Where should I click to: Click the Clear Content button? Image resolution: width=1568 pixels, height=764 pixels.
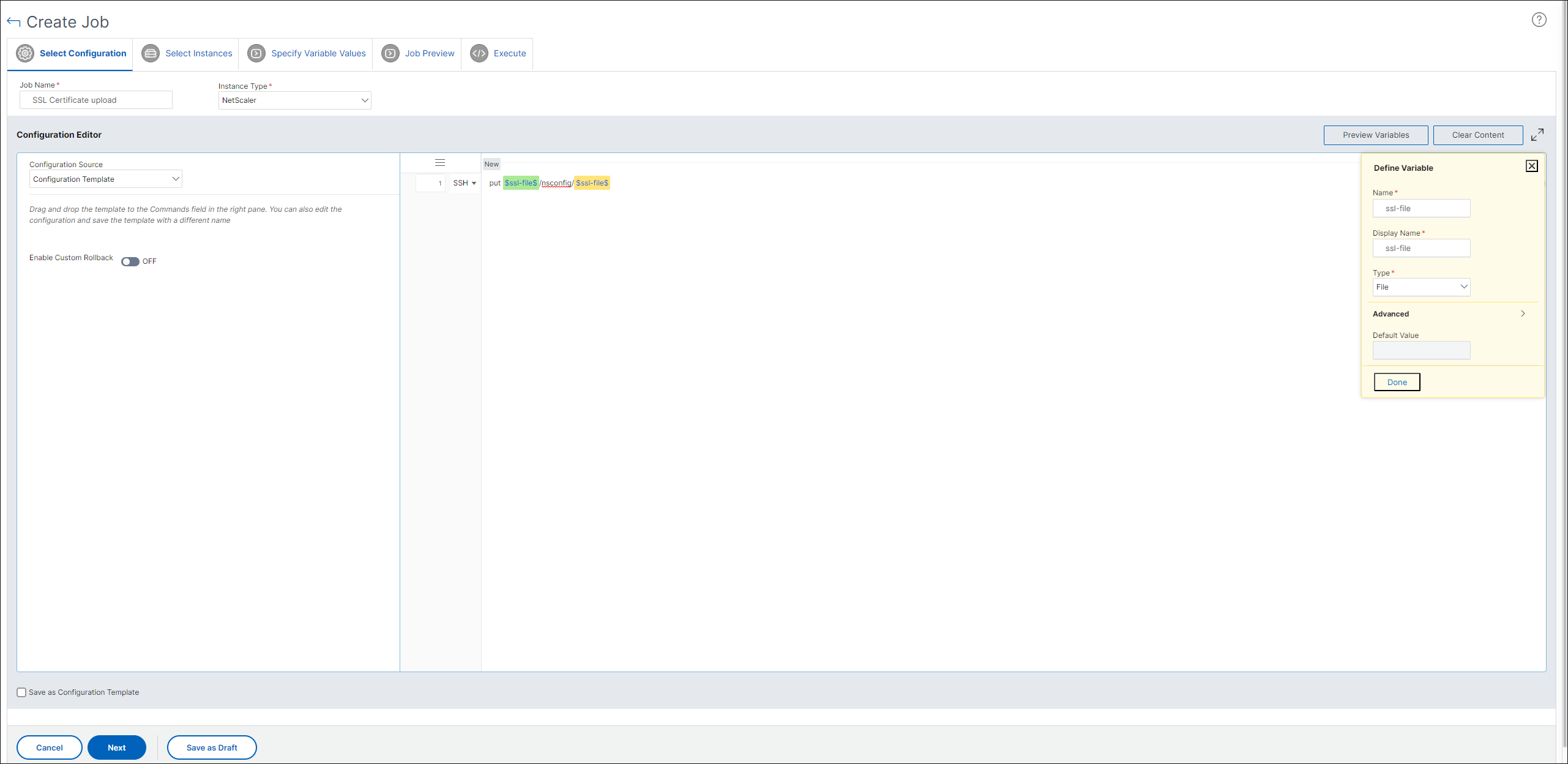1478,135
